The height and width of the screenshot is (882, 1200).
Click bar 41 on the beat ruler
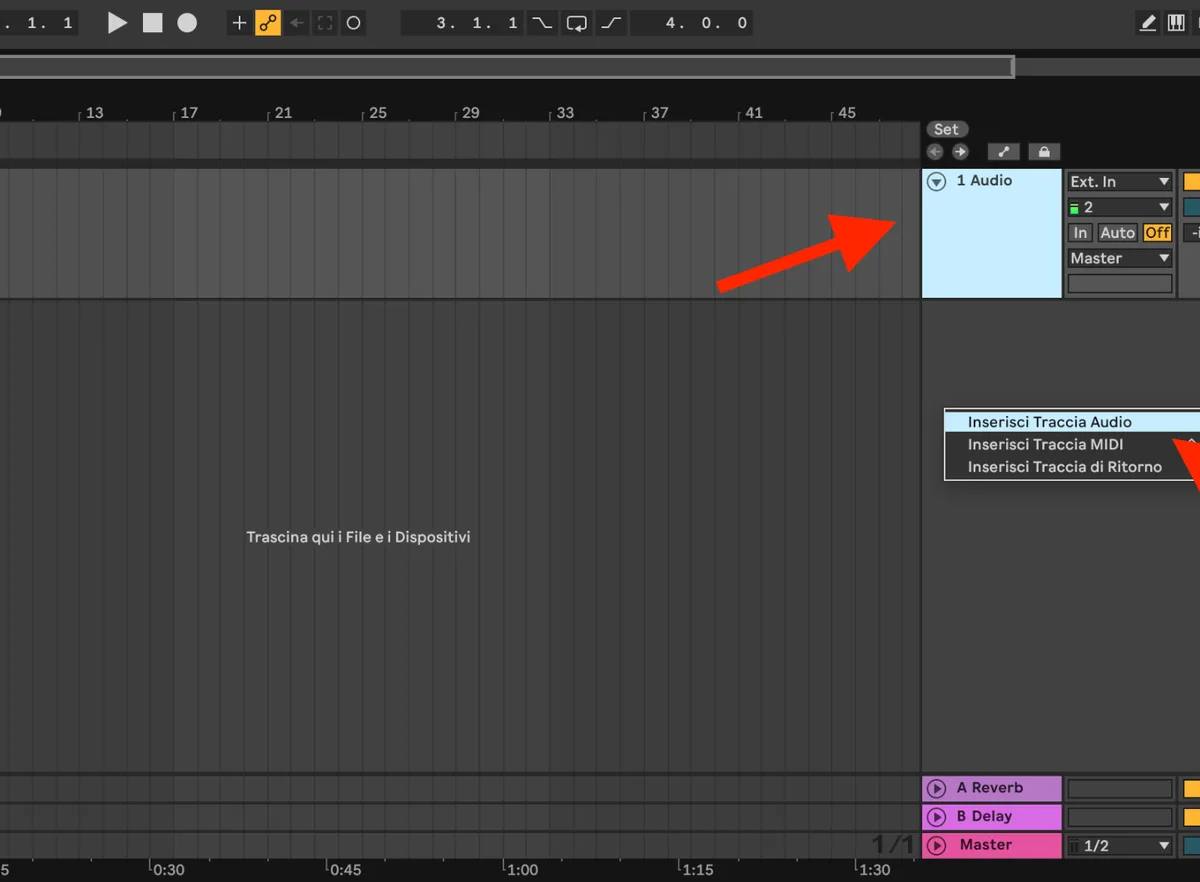click(x=753, y=113)
